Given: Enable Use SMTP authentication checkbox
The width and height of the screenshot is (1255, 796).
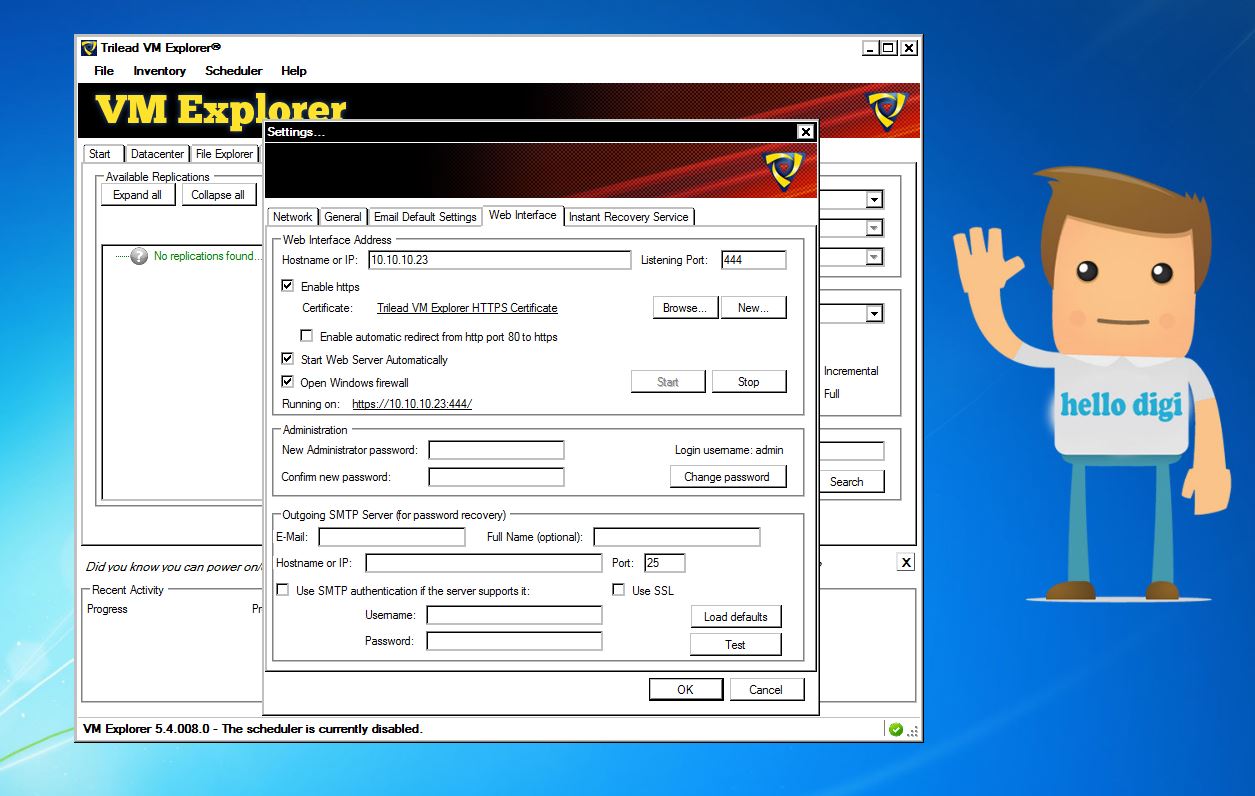Looking at the screenshot, I should point(283,590).
